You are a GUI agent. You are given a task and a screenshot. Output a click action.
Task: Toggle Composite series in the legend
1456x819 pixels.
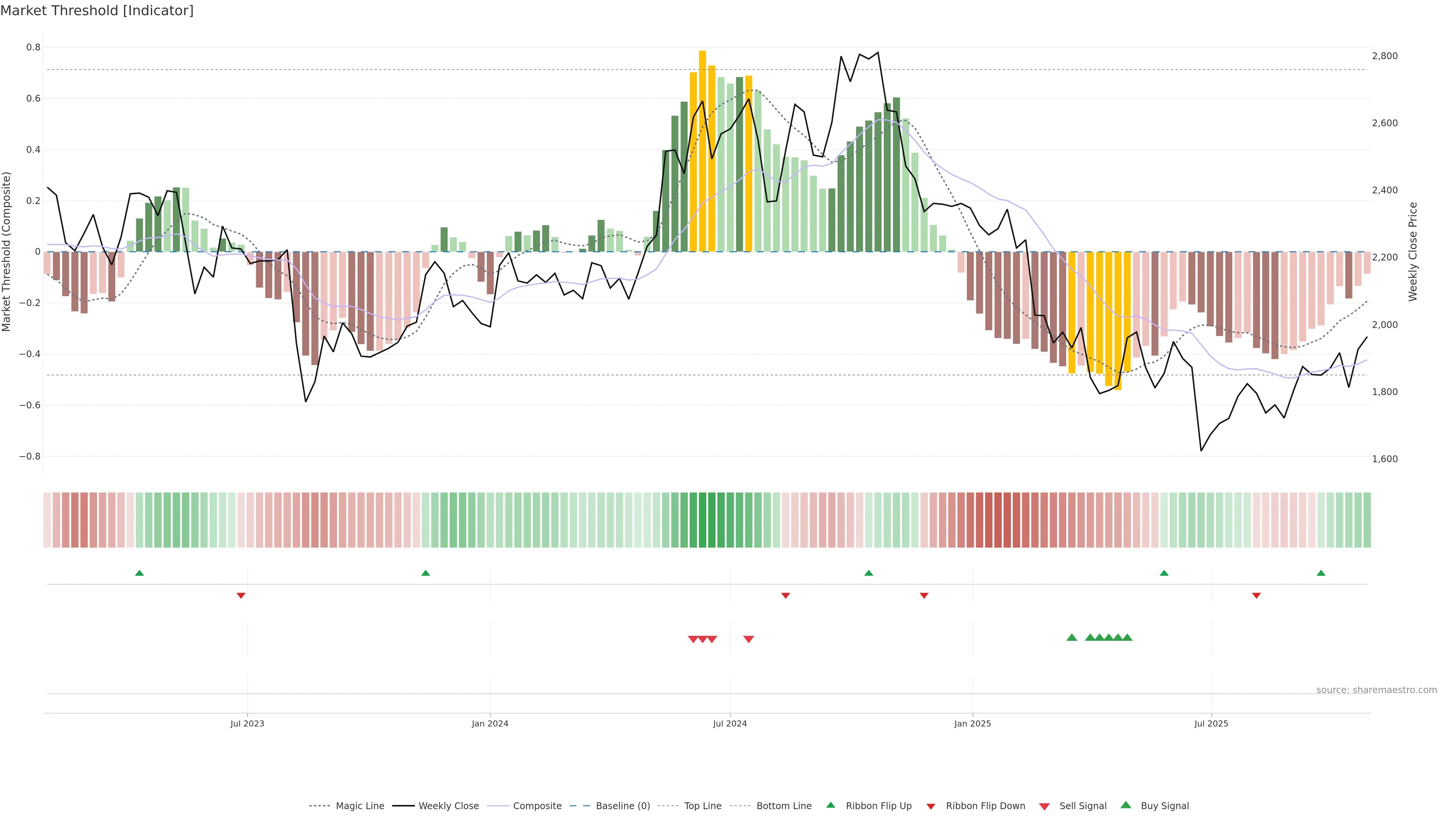537,806
